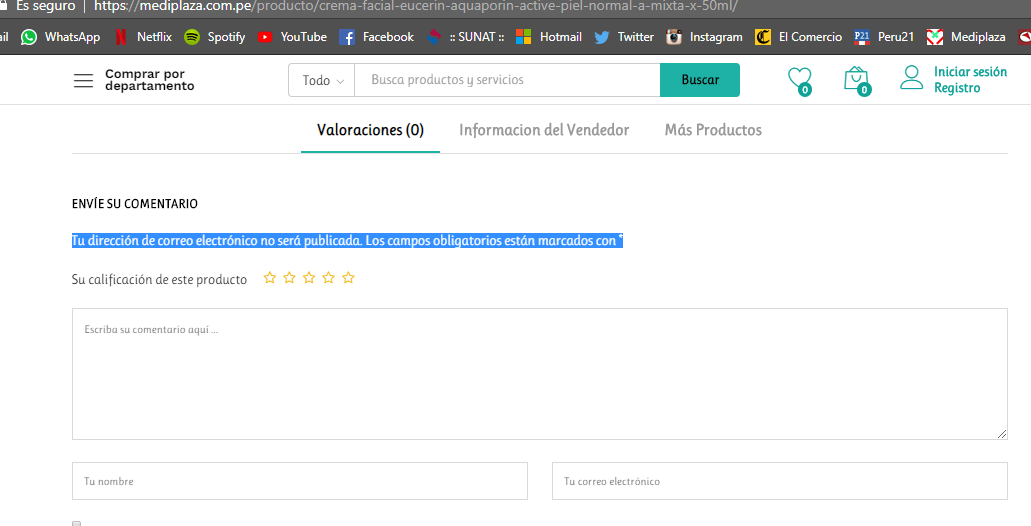Click the comment box resize handle
The height and width of the screenshot is (526, 1031).
(x=1001, y=434)
